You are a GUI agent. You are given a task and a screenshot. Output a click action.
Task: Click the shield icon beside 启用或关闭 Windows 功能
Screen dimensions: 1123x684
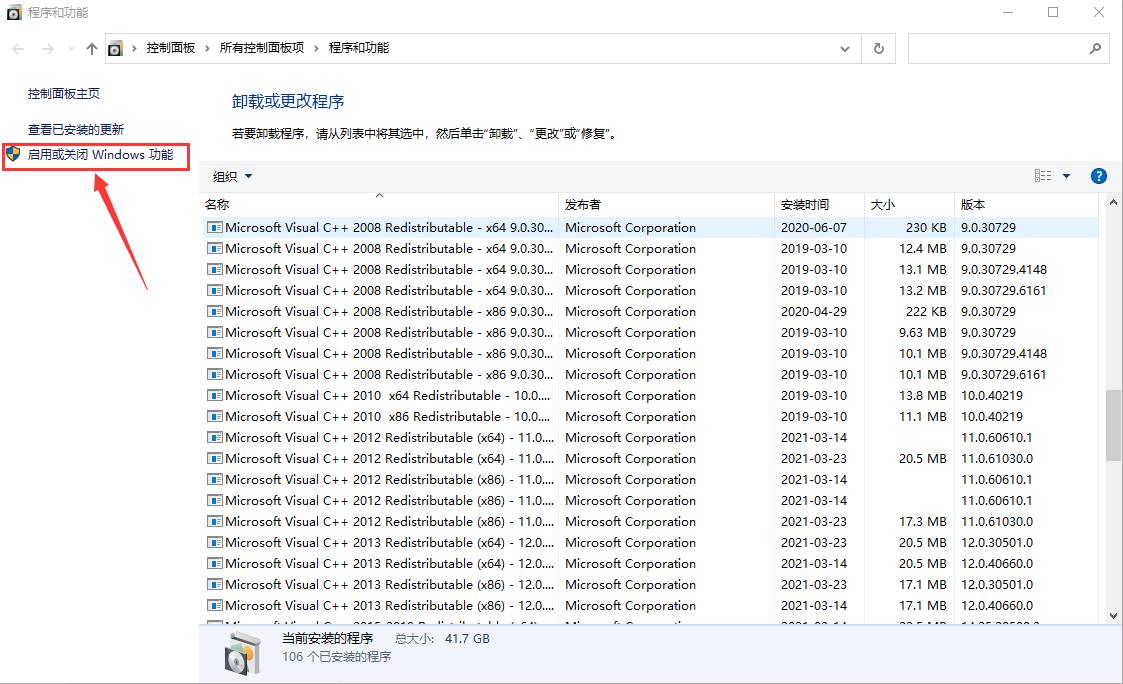tap(13, 156)
